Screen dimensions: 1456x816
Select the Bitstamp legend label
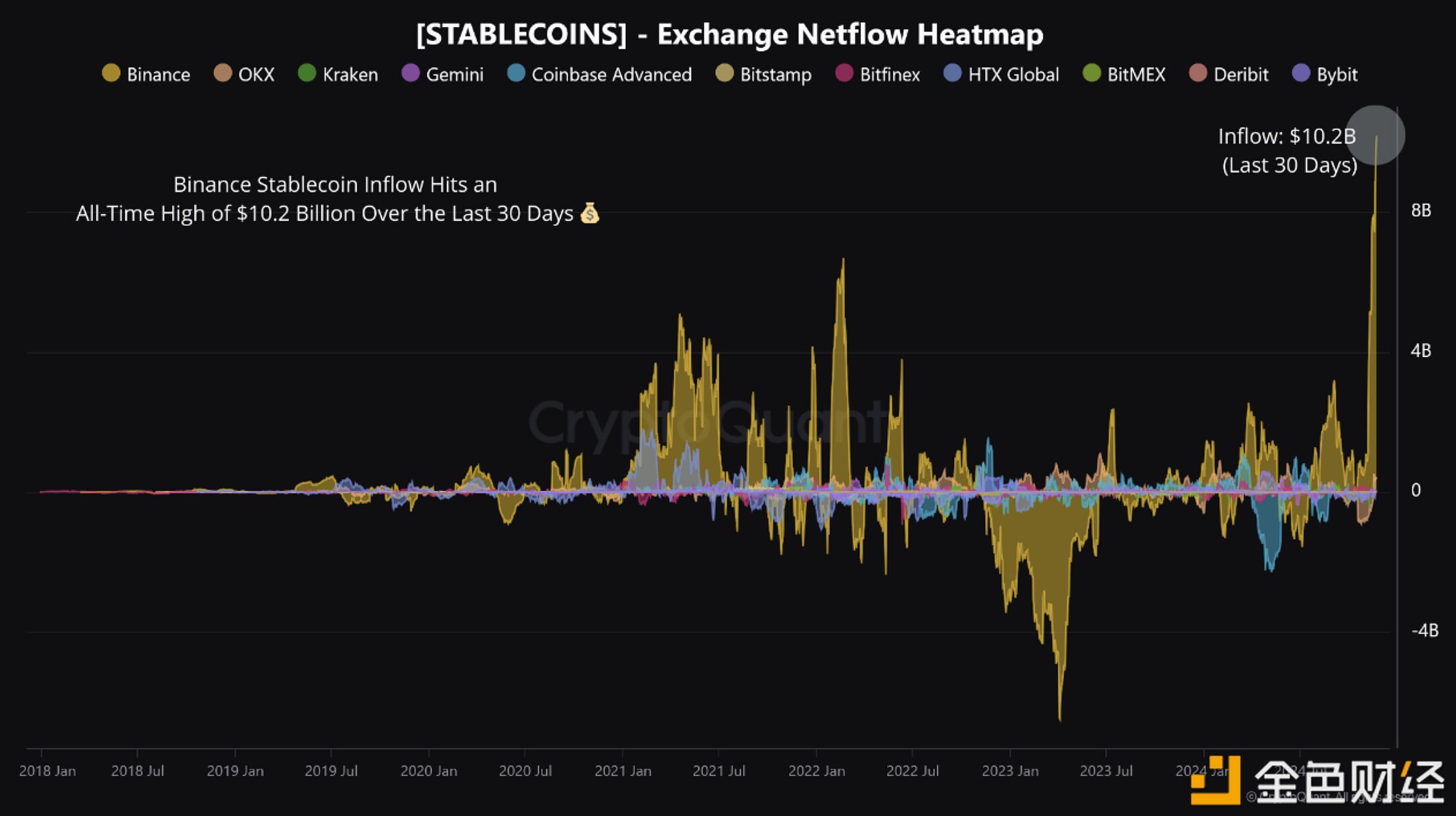(776, 74)
